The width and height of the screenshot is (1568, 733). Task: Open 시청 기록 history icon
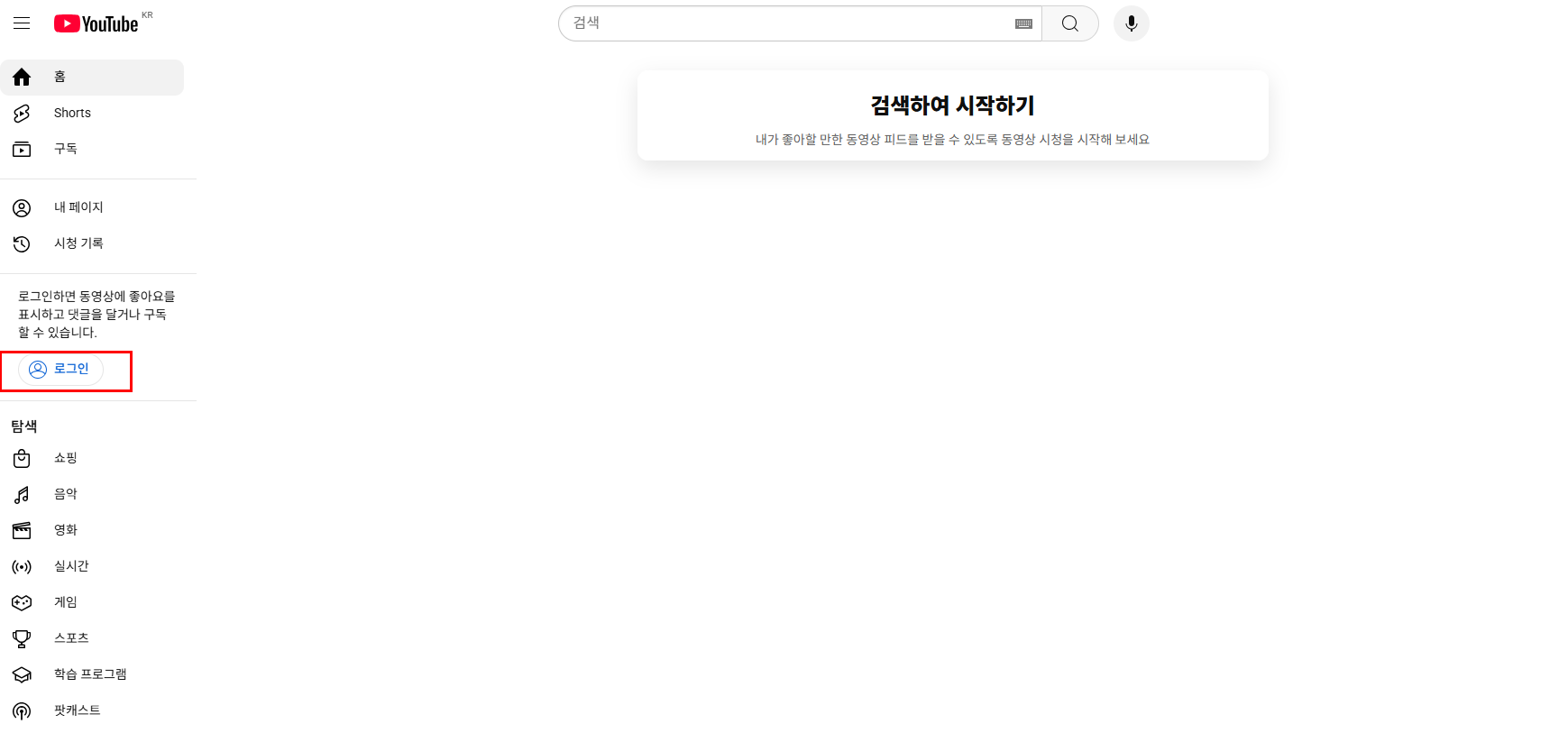click(x=22, y=243)
